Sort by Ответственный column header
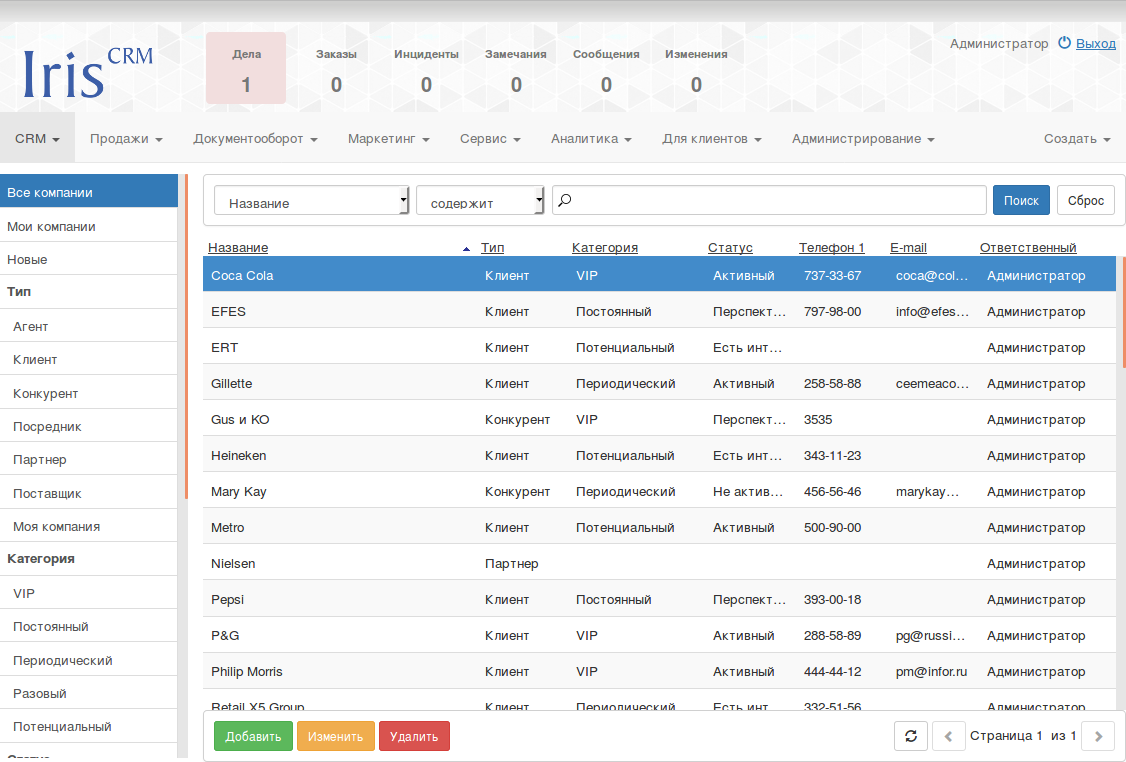 tap(1028, 247)
